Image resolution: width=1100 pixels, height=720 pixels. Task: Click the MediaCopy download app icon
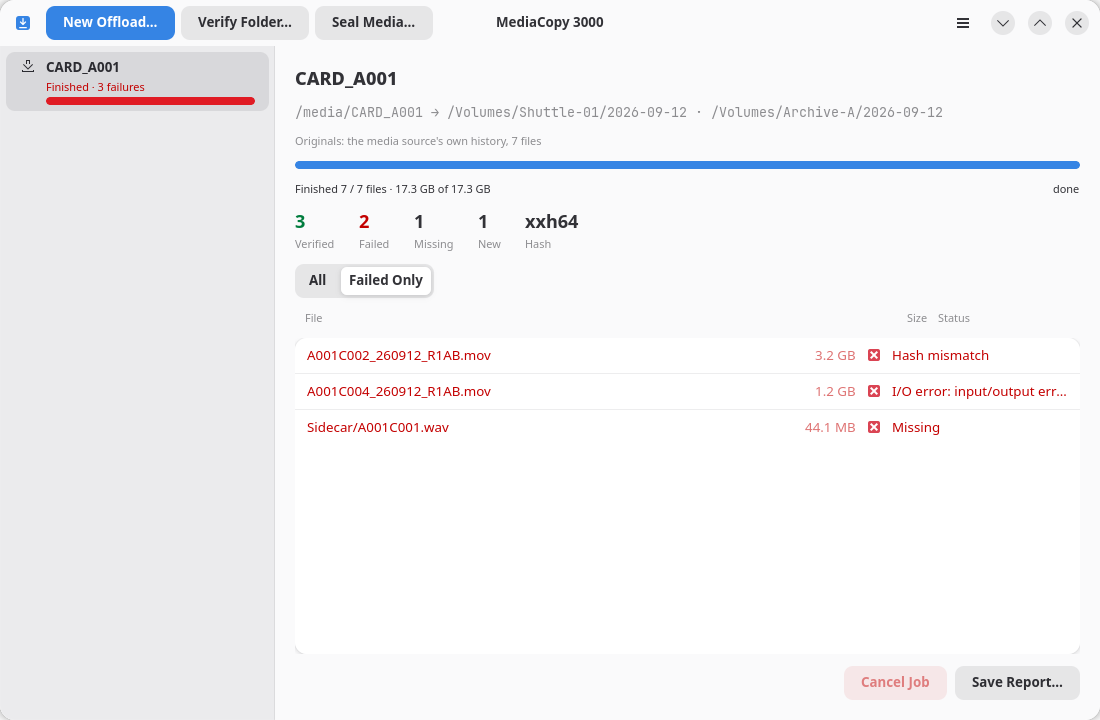[23, 23]
